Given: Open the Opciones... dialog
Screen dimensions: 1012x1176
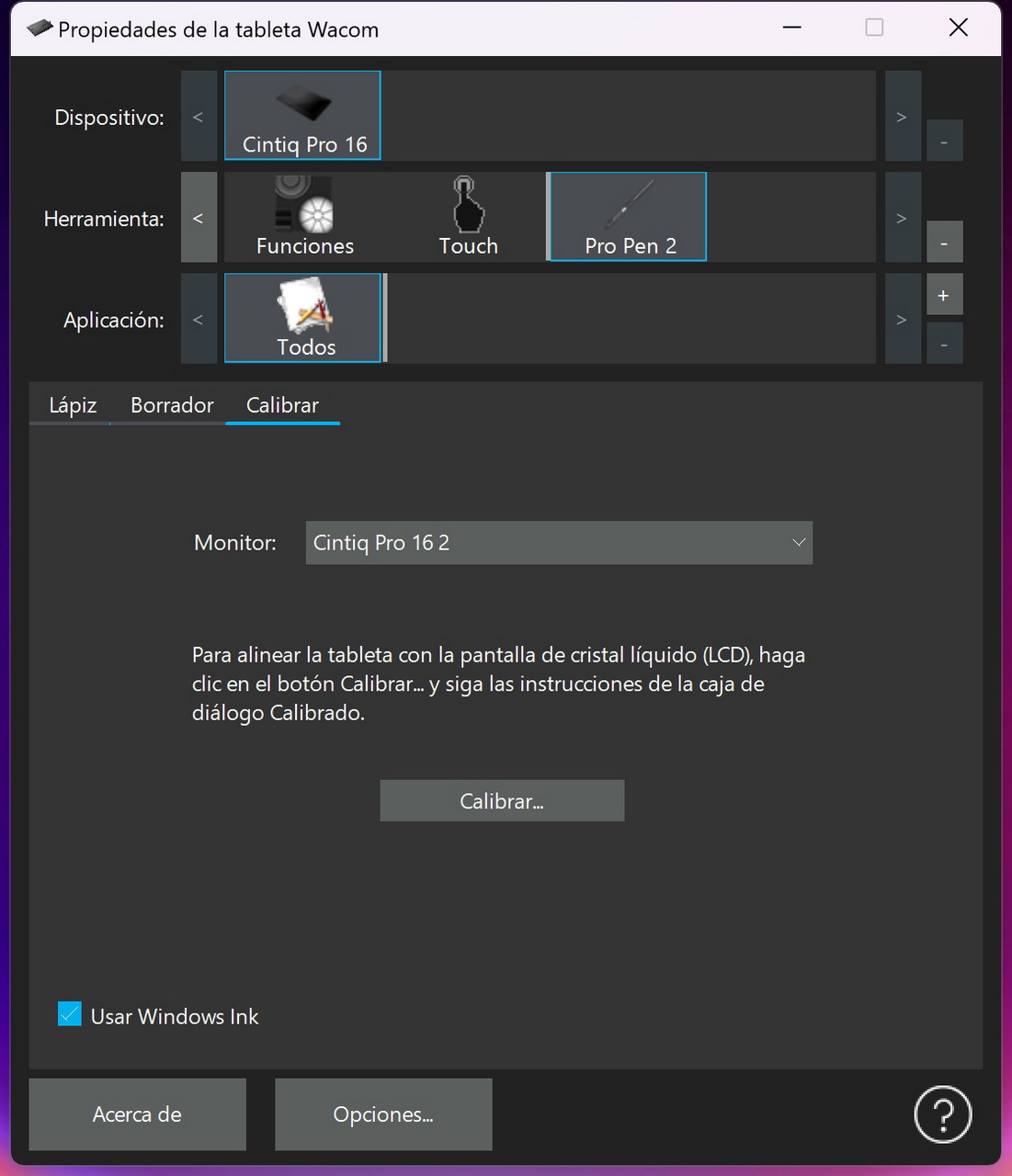Looking at the screenshot, I should click(383, 1114).
